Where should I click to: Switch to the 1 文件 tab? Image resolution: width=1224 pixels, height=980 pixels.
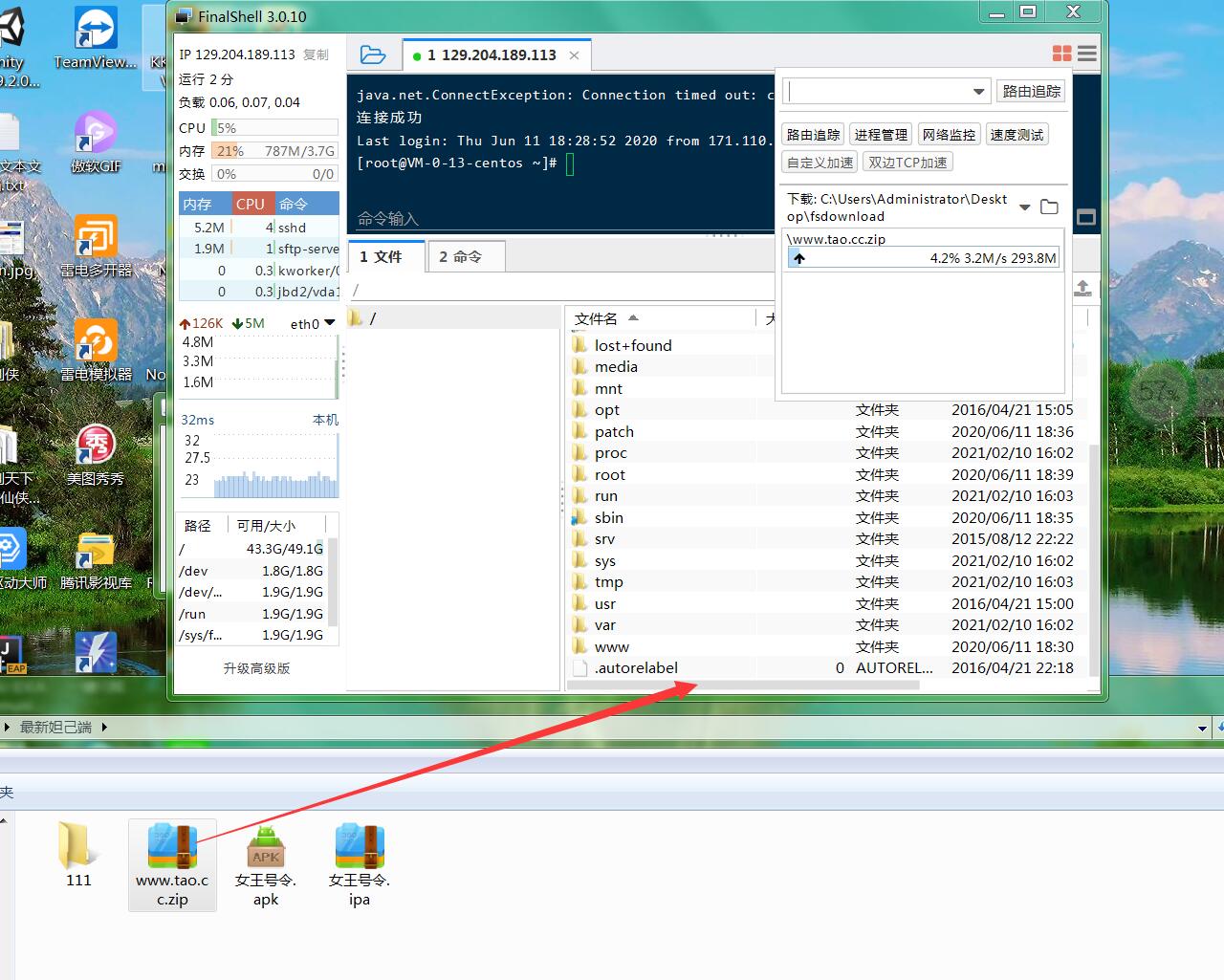pyautogui.click(x=381, y=257)
